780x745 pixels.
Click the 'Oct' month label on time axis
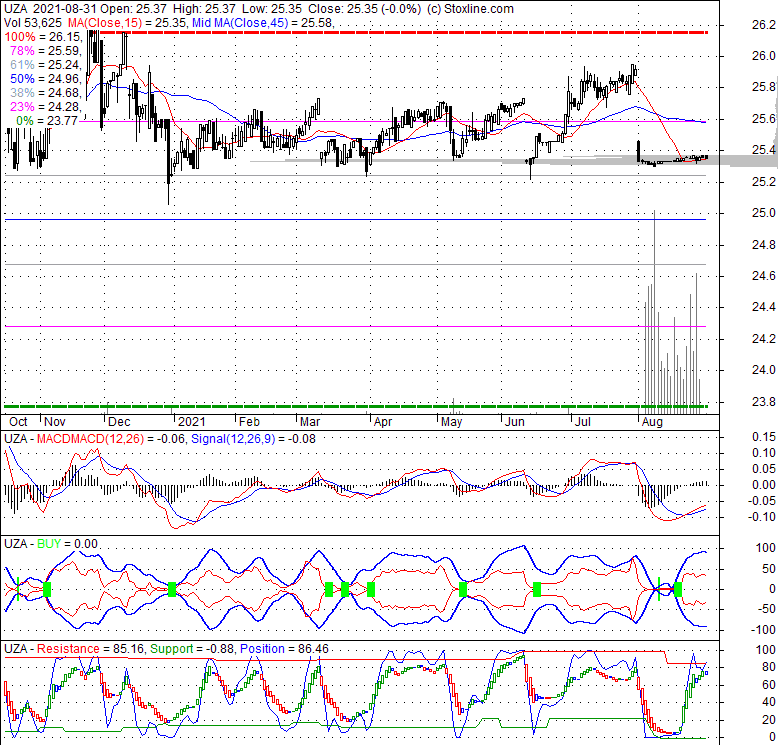pyautogui.click(x=18, y=422)
